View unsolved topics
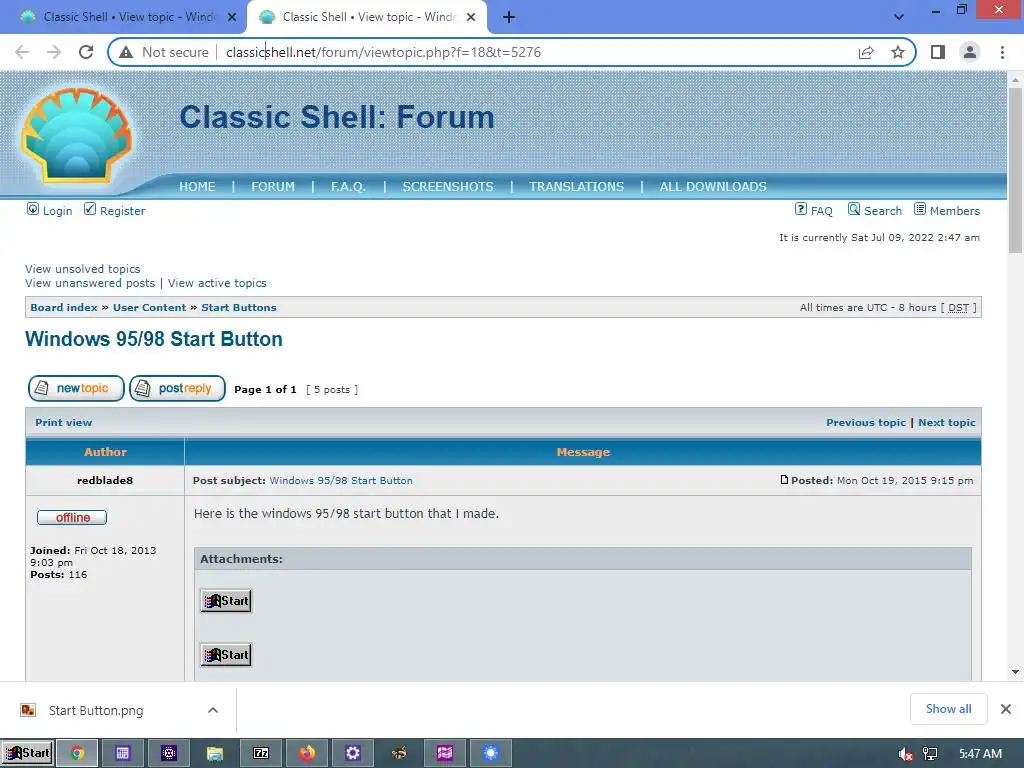 (82, 269)
